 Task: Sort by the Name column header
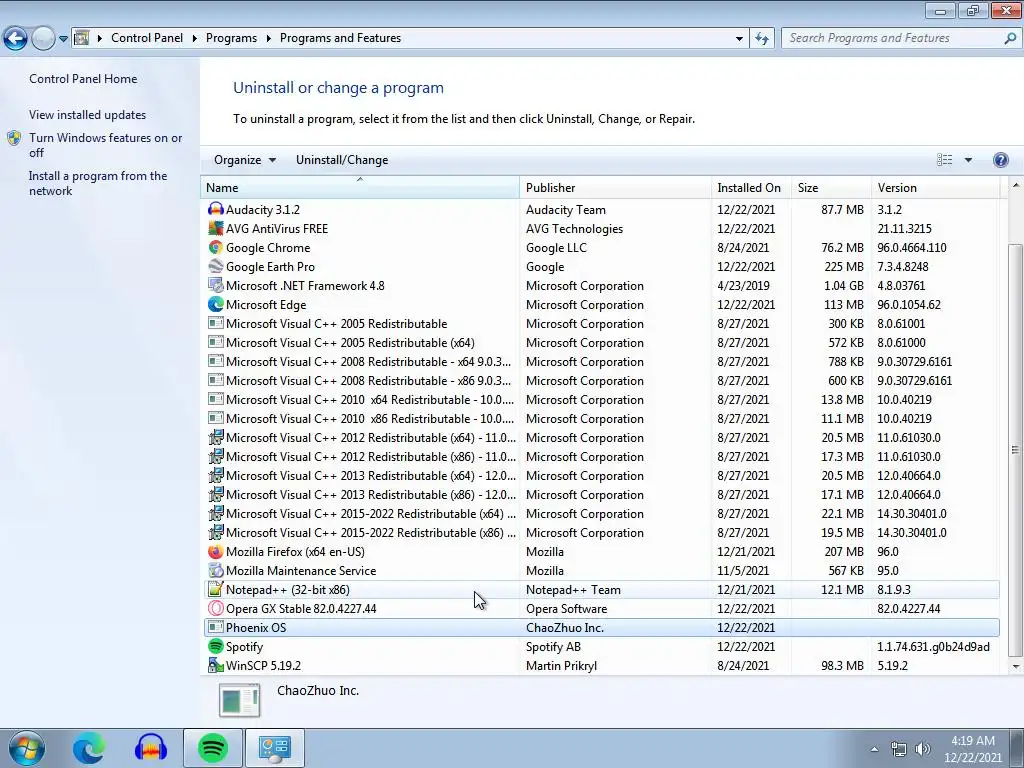point(360,187)
